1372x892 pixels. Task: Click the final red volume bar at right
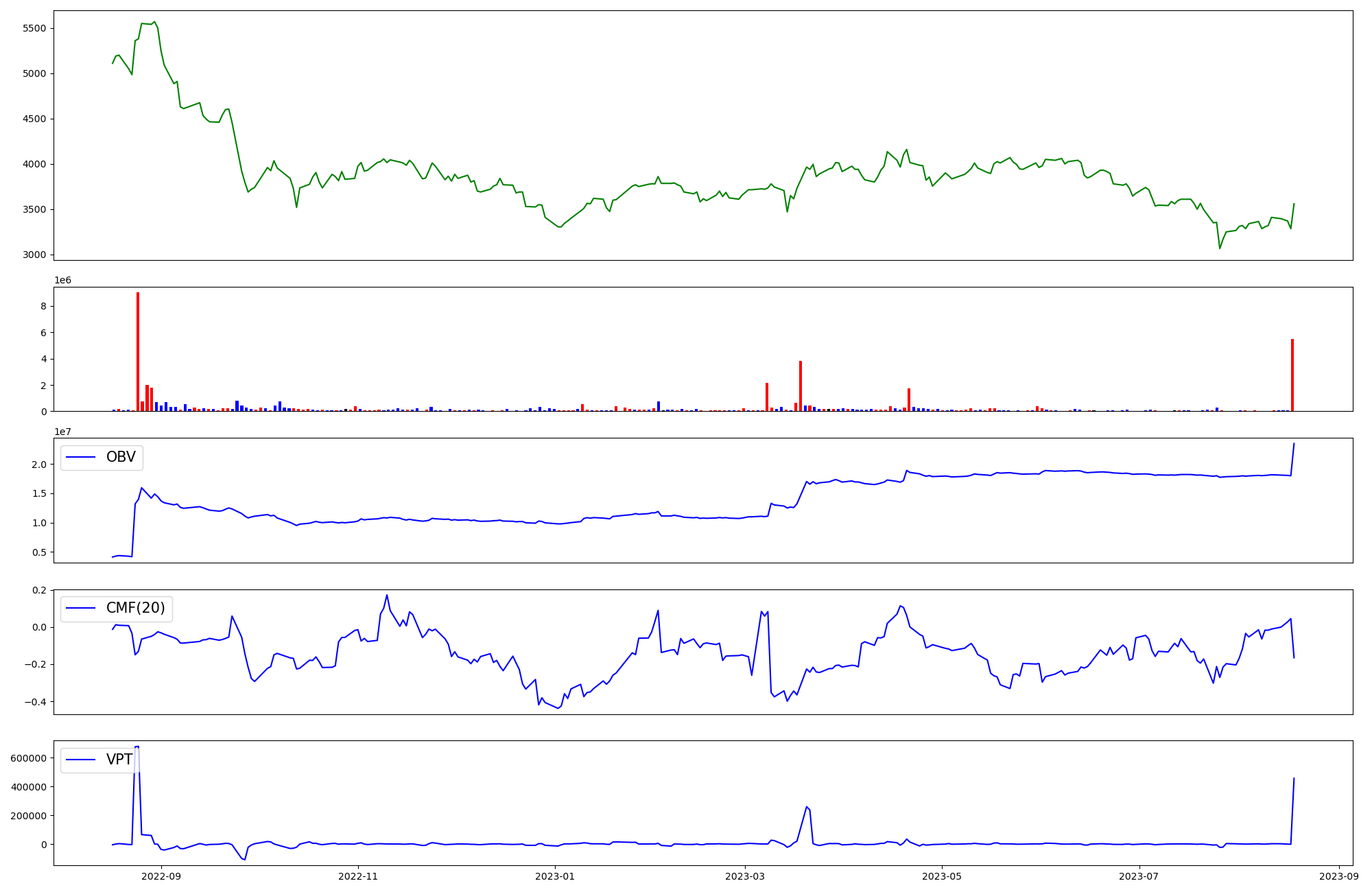click(x=1292, y=375)
